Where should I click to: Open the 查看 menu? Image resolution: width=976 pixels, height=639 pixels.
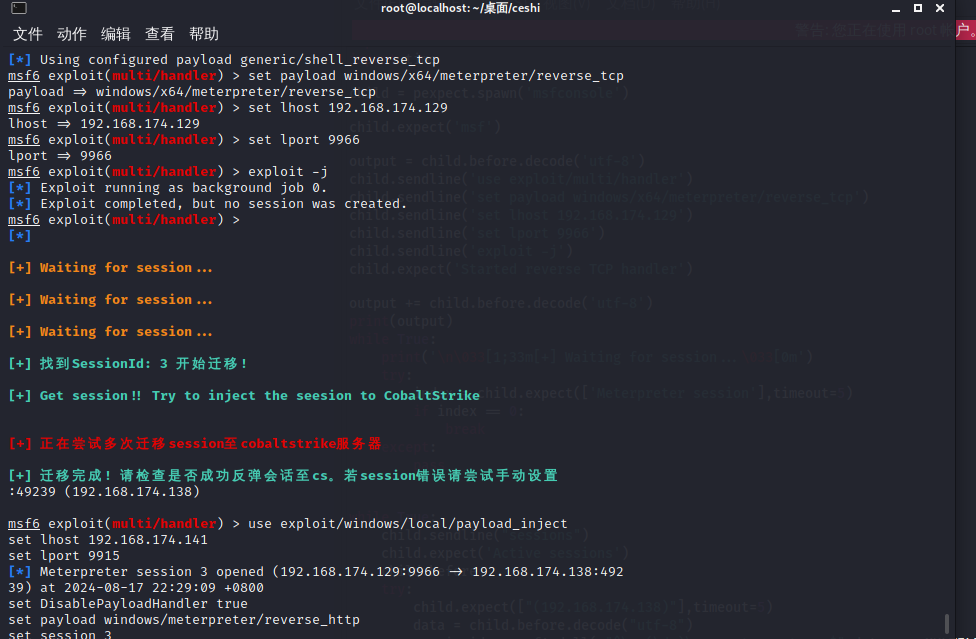click(x=160, y=34)
